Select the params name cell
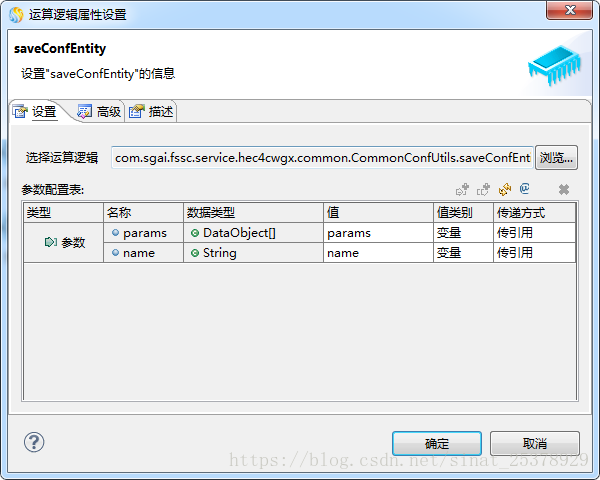600x480 pixels. 143,233
